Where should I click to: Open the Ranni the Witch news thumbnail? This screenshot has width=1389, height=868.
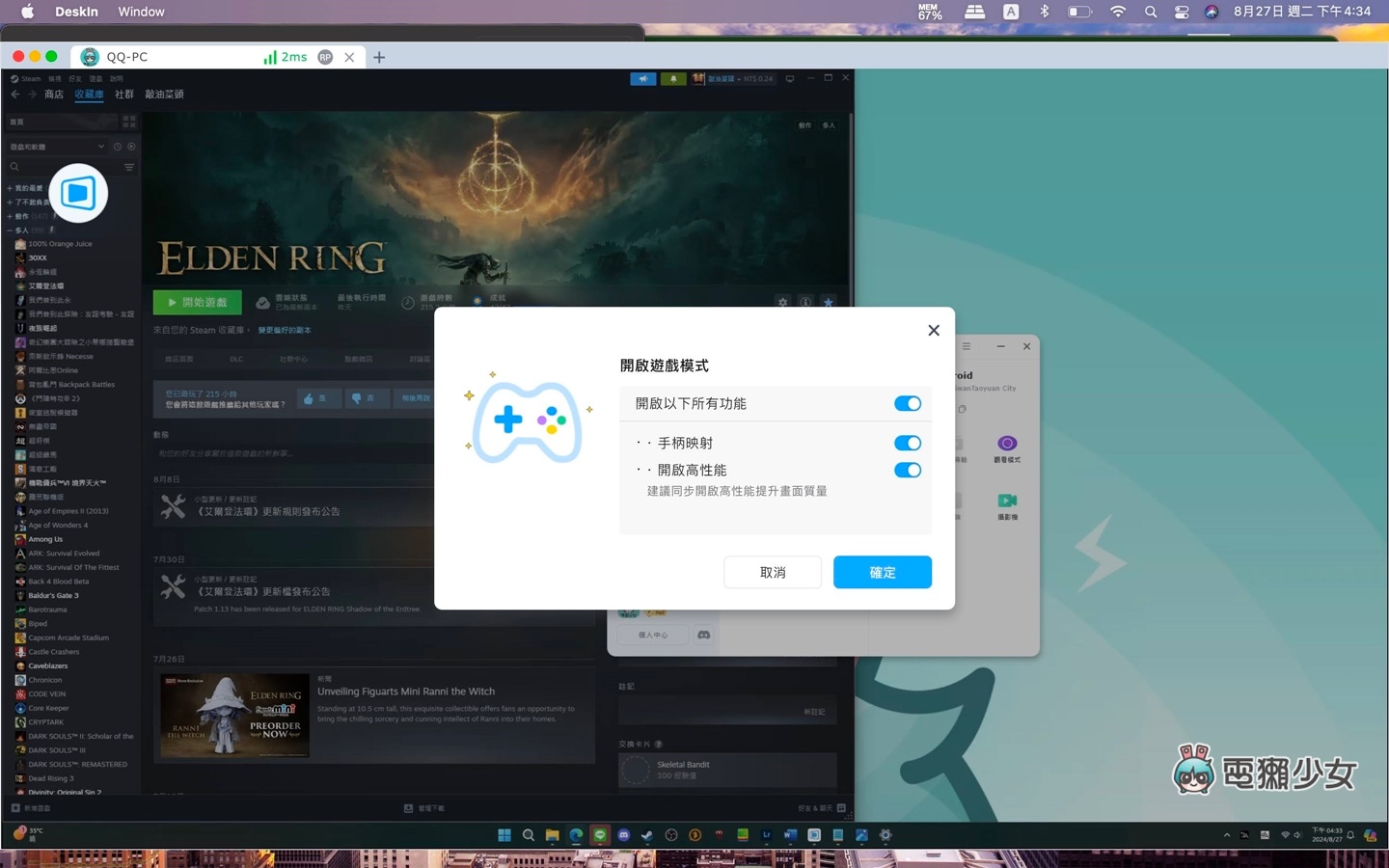pyautogui.click(x=235, y=715)
